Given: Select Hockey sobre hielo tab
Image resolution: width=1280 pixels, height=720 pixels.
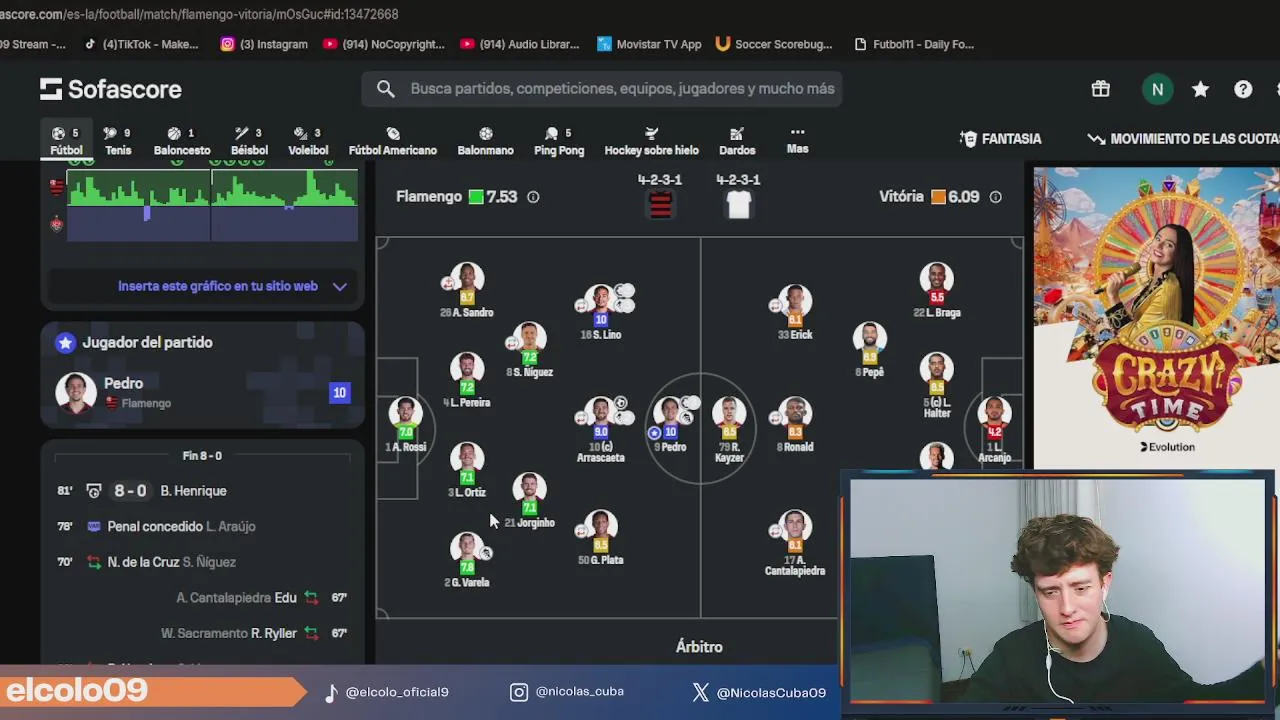Looking at the screenshot, I should pyautogui.click(x=651, y=141).
